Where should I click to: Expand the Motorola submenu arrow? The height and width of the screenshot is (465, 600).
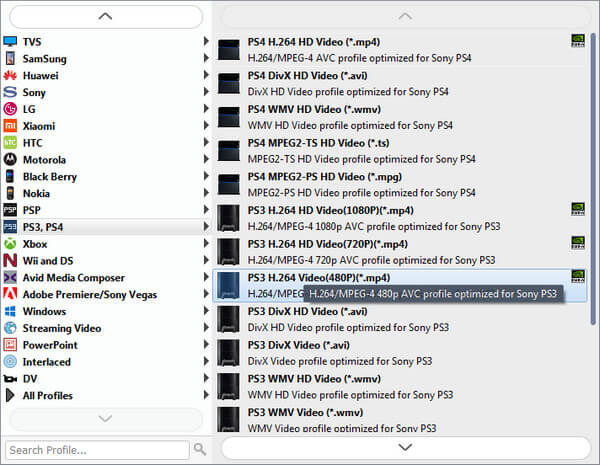tap(206, 160)
